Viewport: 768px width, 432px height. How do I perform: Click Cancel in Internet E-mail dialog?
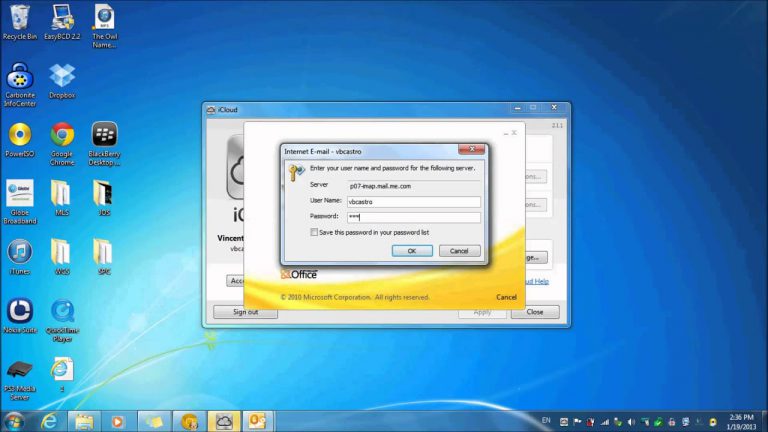[459, 251]
